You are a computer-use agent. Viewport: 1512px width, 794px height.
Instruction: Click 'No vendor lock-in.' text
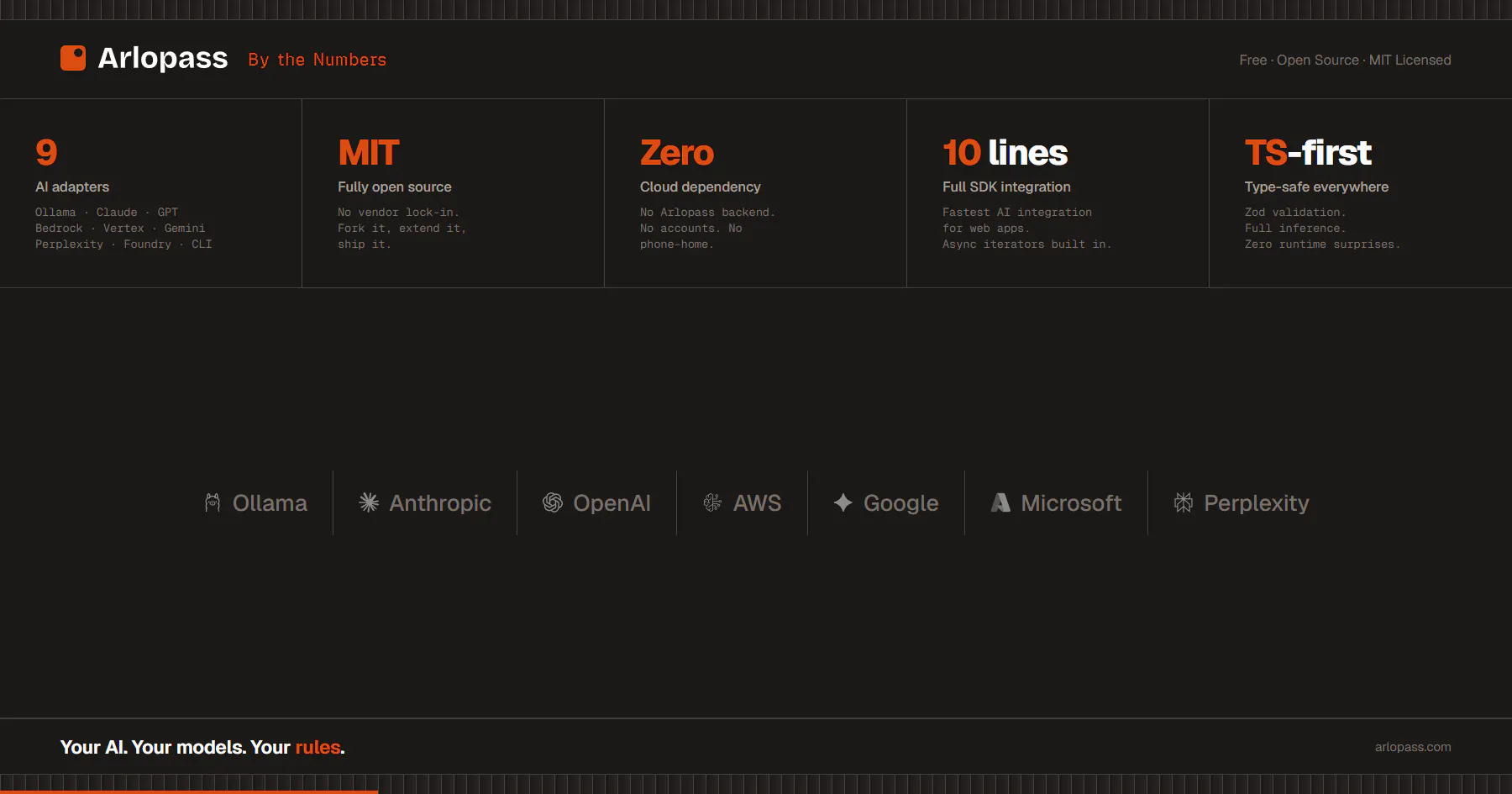pyautogui.click(x=398, y=213)
